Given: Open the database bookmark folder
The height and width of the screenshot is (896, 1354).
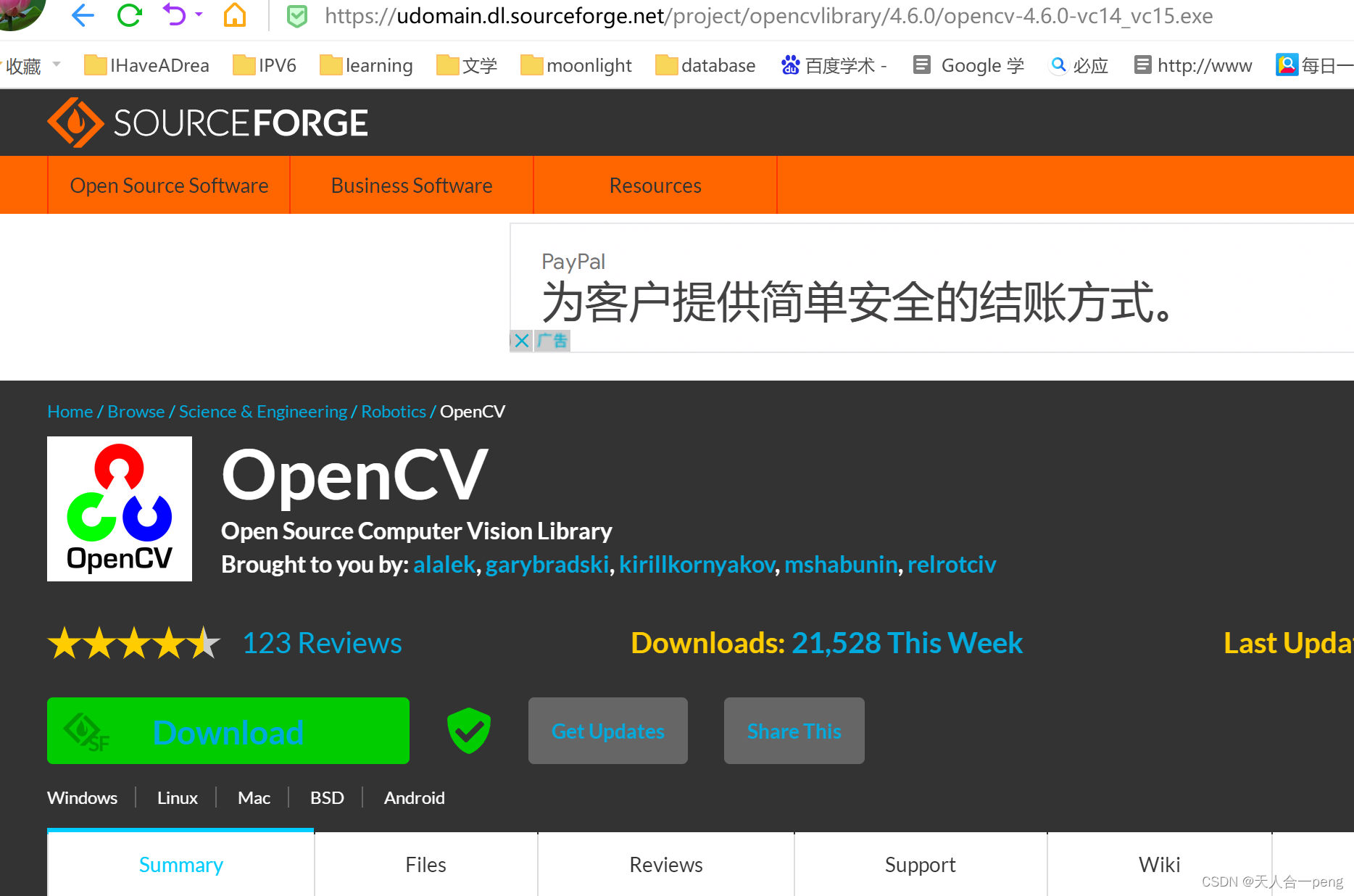Looking at the screenshot, I should click(x=705, y=65).
